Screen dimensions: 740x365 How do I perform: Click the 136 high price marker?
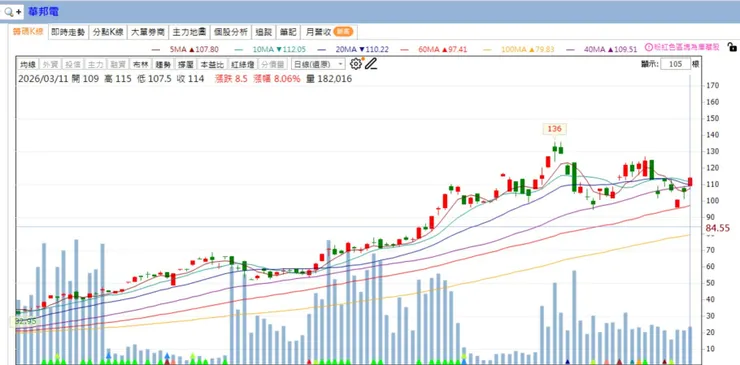coord(554,128)
